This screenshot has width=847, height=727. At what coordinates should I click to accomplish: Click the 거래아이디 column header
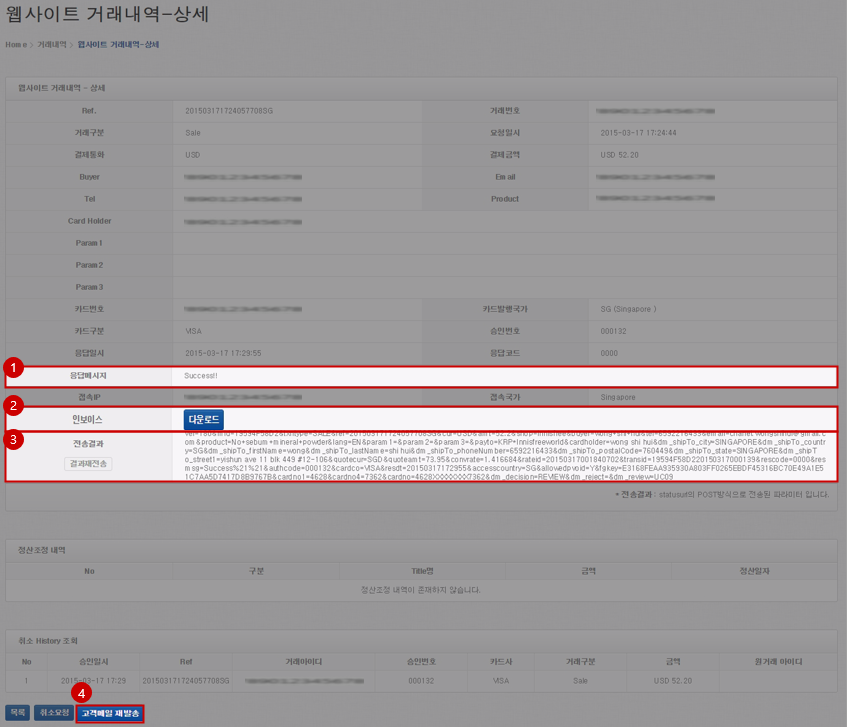coord(304,662)
